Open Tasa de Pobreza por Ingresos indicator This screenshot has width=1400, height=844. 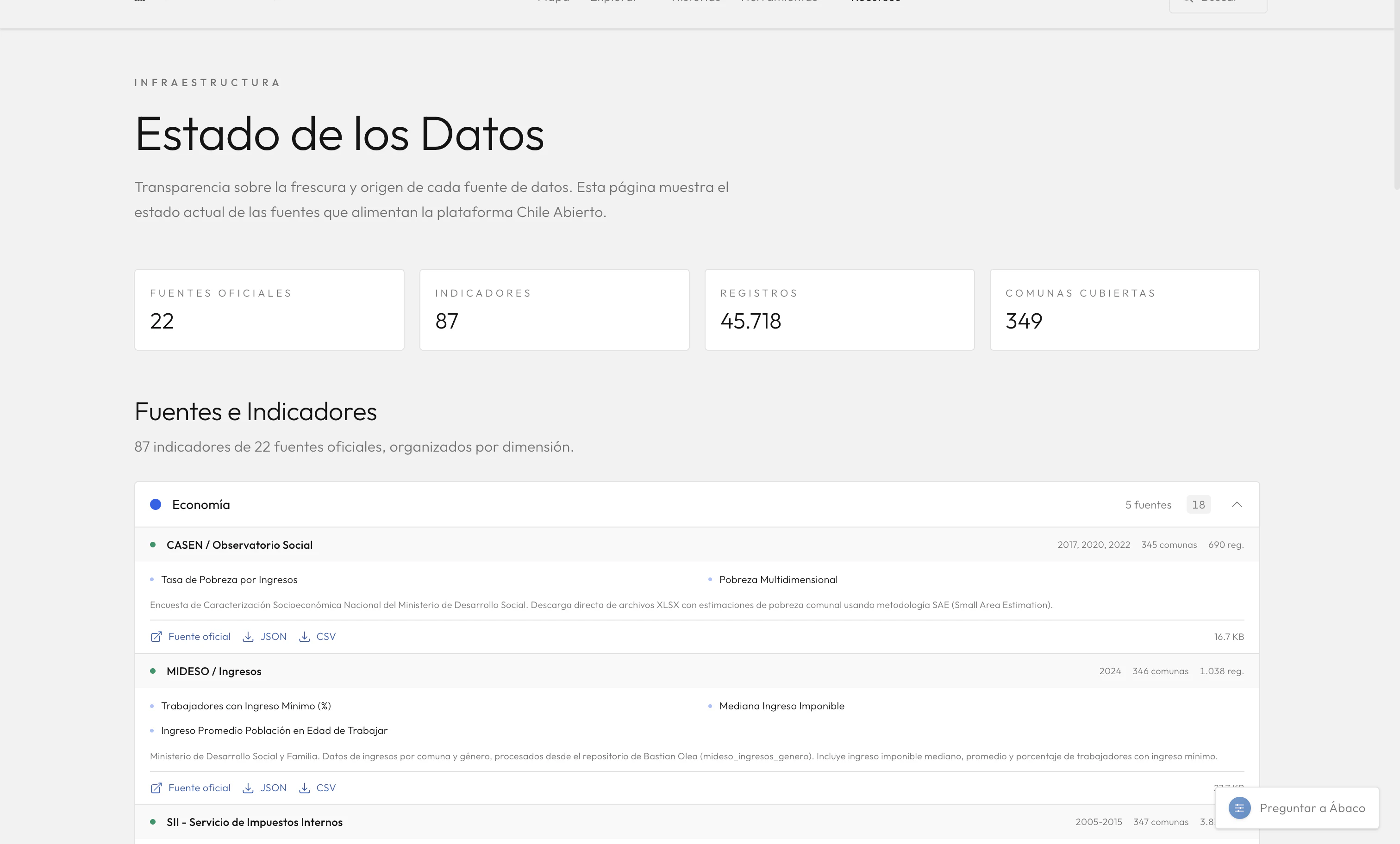click(229, 579)
